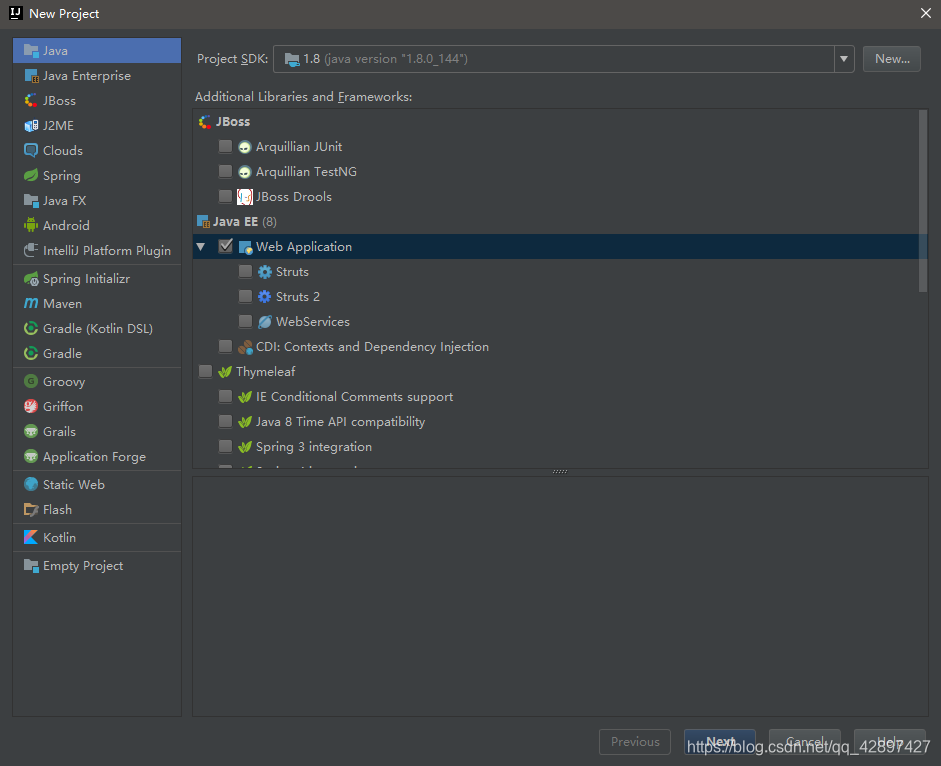Click the Arquillian JUnit alien icon
Screen dimensions: 941x766
tap(245, 147)
